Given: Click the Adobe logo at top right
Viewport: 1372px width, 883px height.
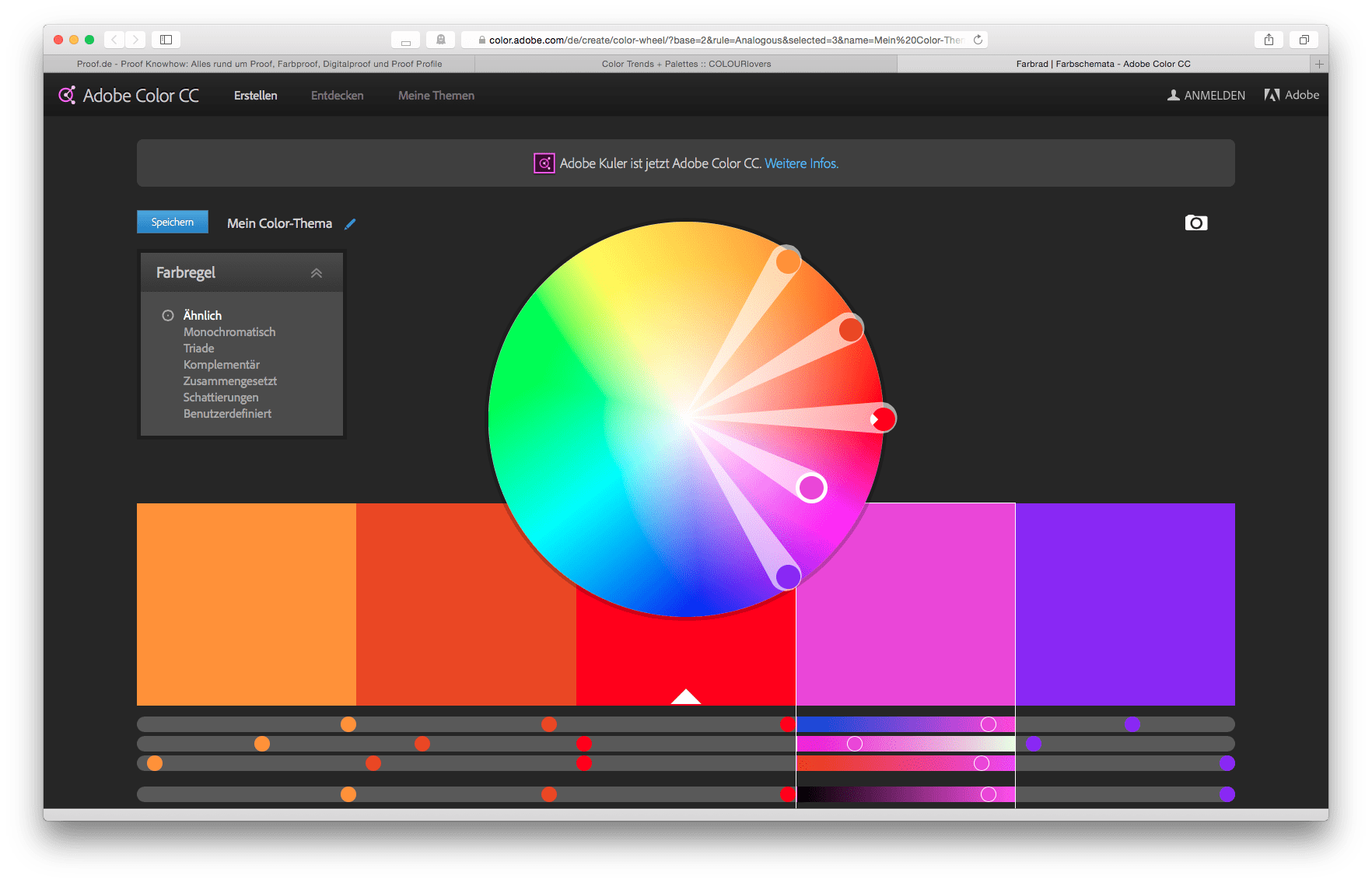Looking at the screenshot, I should point(1292,95).
